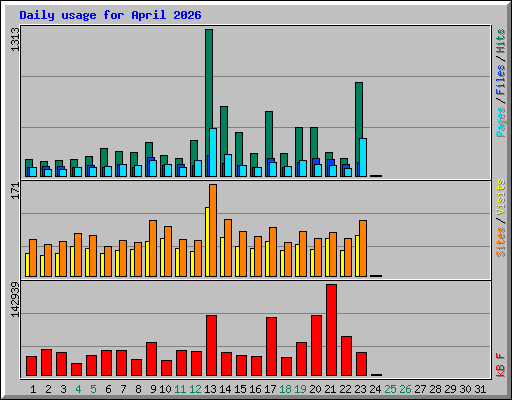The width and height of the screenshot is (512, 400).
Task: Click day label 21 on the x-axis
Action: (x=330, y=389)
